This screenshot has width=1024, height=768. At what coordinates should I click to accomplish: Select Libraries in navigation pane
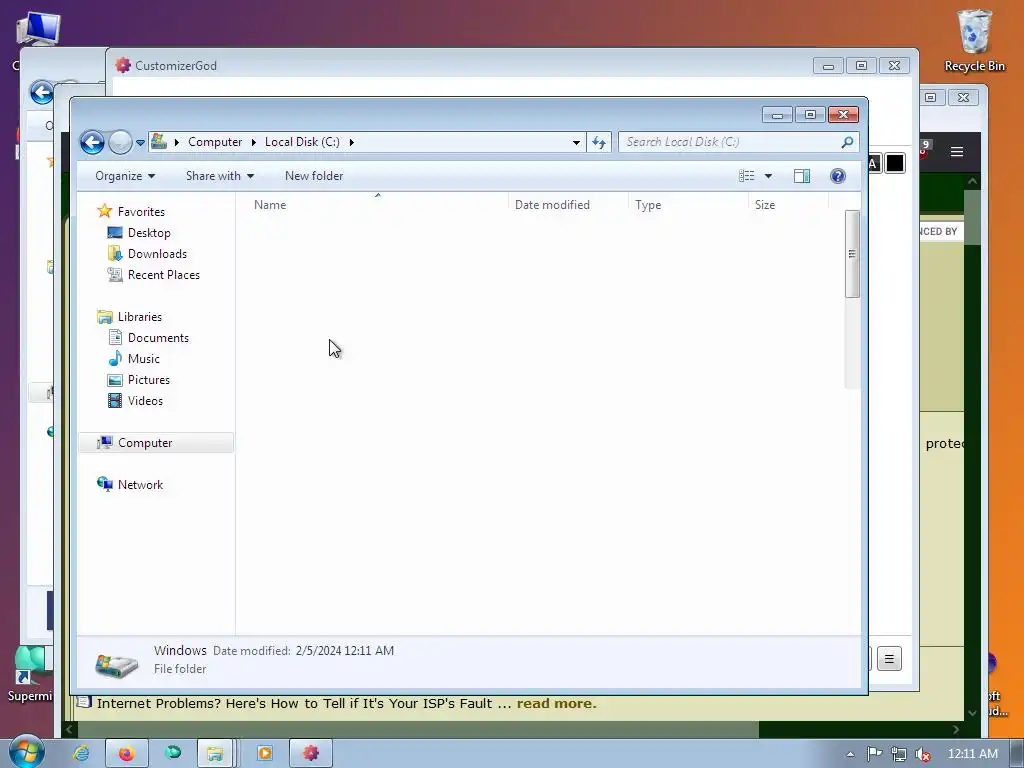139,317
